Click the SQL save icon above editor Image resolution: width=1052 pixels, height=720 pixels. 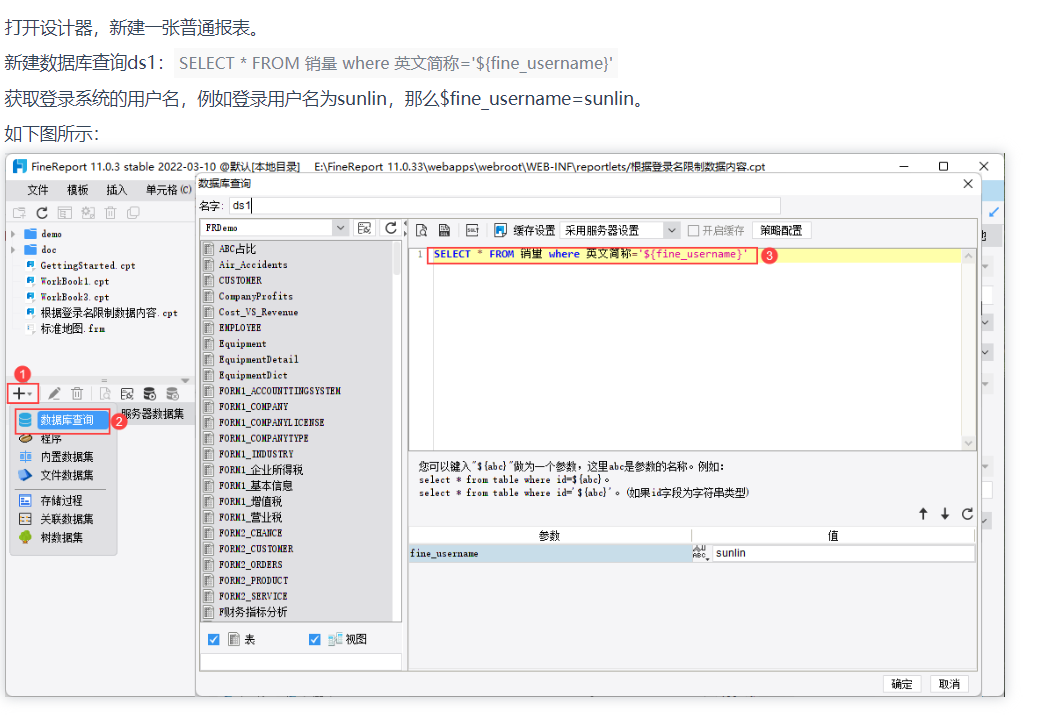[x=444, y=231]
